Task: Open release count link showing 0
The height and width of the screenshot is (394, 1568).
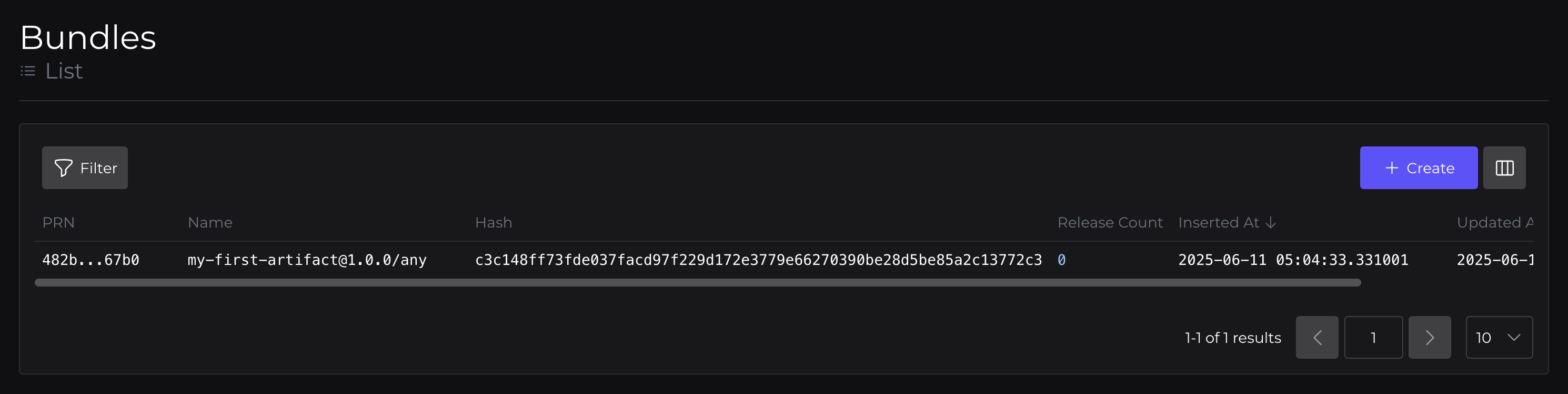Action: tap(1062, 260)
